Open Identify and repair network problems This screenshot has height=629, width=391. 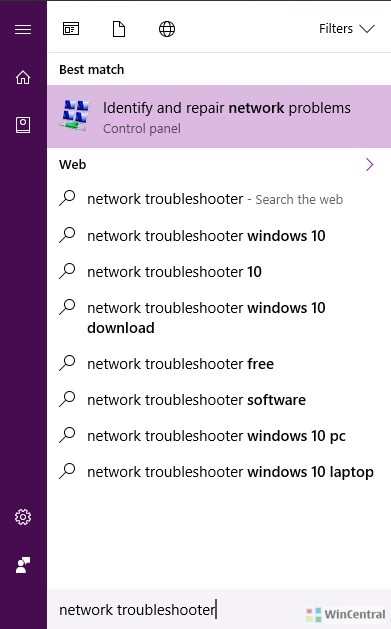[x=219, y=116]
